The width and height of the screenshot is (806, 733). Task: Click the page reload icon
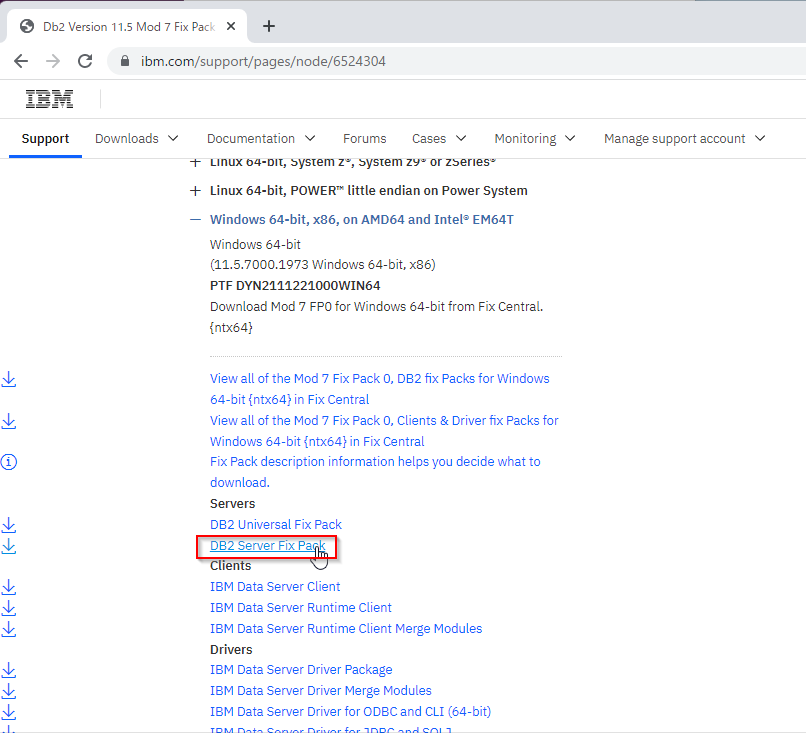[x=84, y=61]
